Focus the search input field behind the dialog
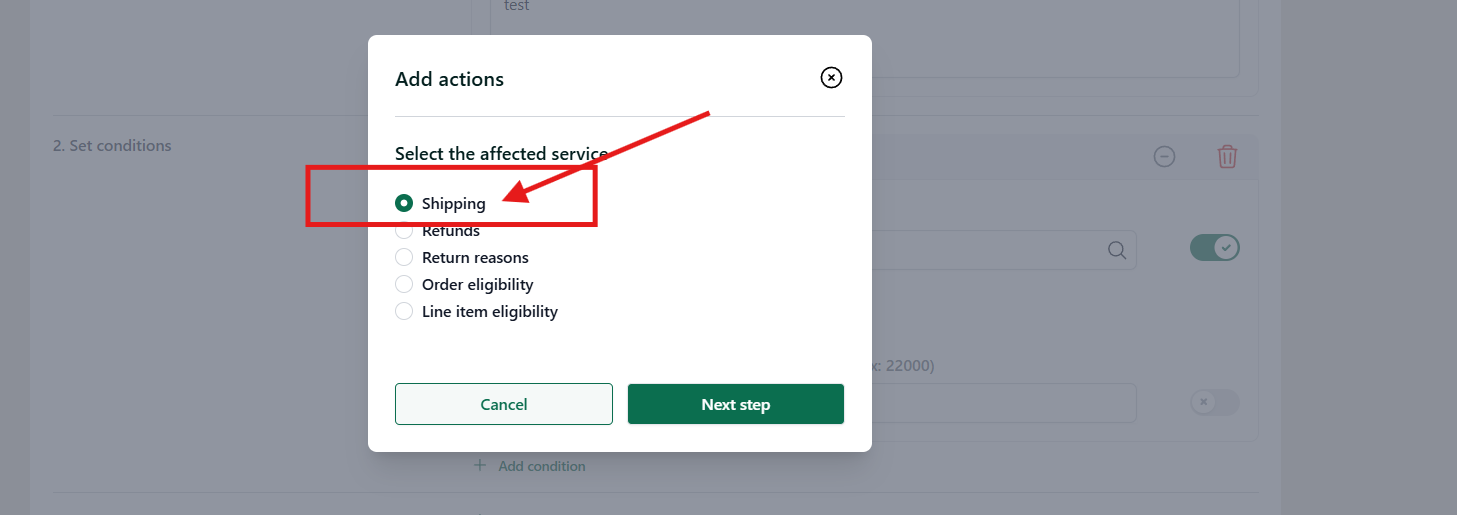The height and width of the screenshot is (515, 1457). [1004, 250]
